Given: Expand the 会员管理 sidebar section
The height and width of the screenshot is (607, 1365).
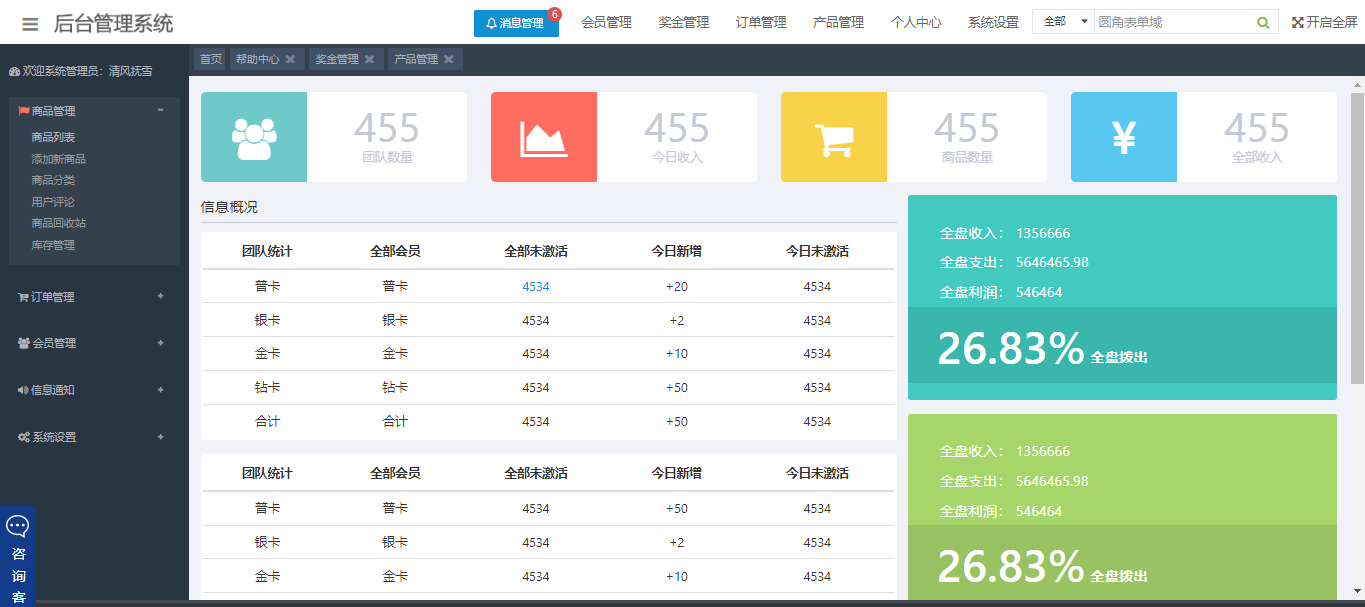Looking at the screenshot, I should tap(161, 343).
